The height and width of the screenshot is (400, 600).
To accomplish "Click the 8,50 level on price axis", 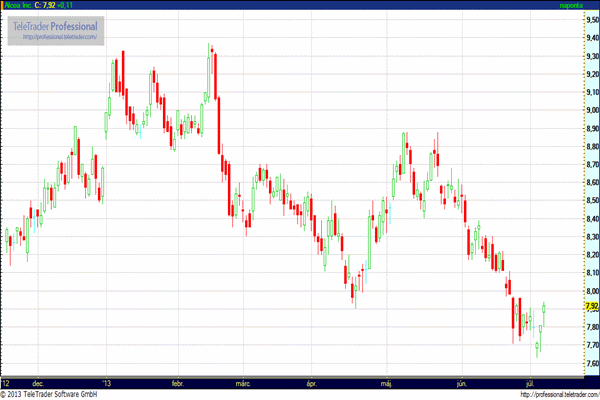I will (x=591, y=201).
